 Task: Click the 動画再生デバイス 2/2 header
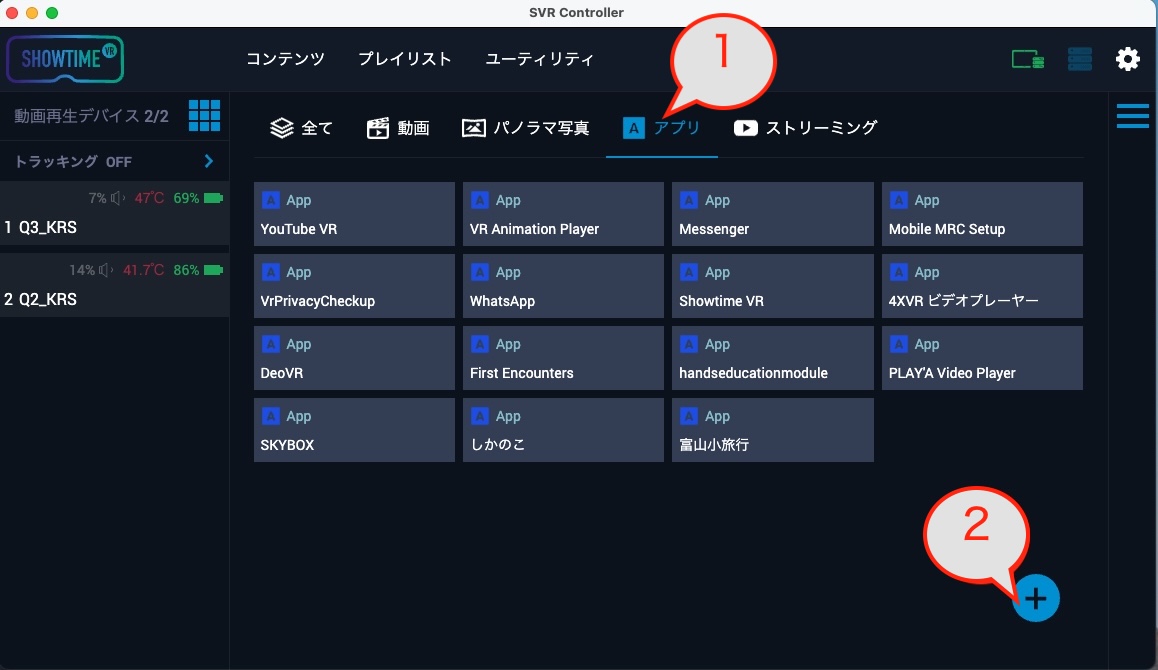(92, 116)
